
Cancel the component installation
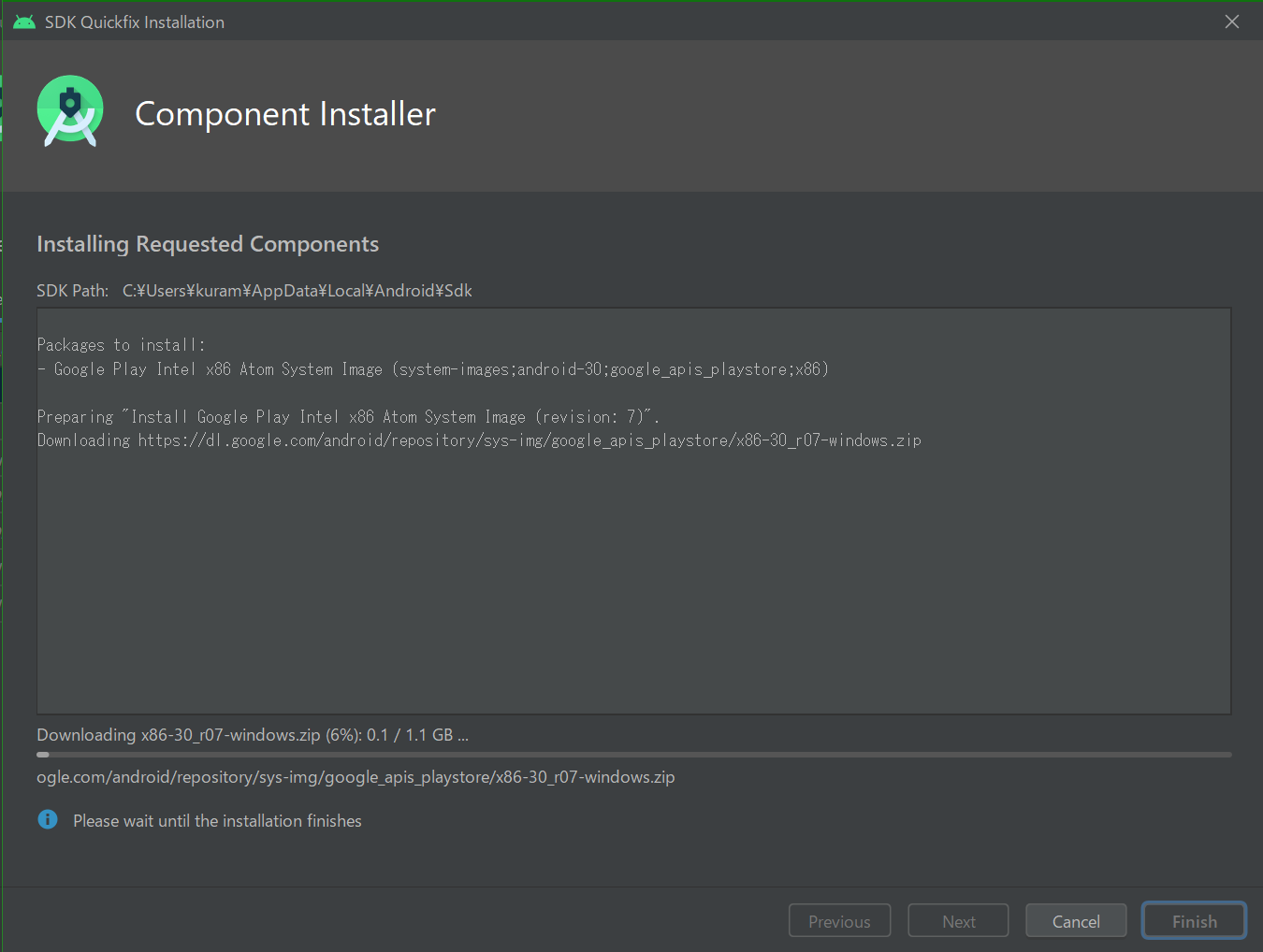(x=1076, y=920)
